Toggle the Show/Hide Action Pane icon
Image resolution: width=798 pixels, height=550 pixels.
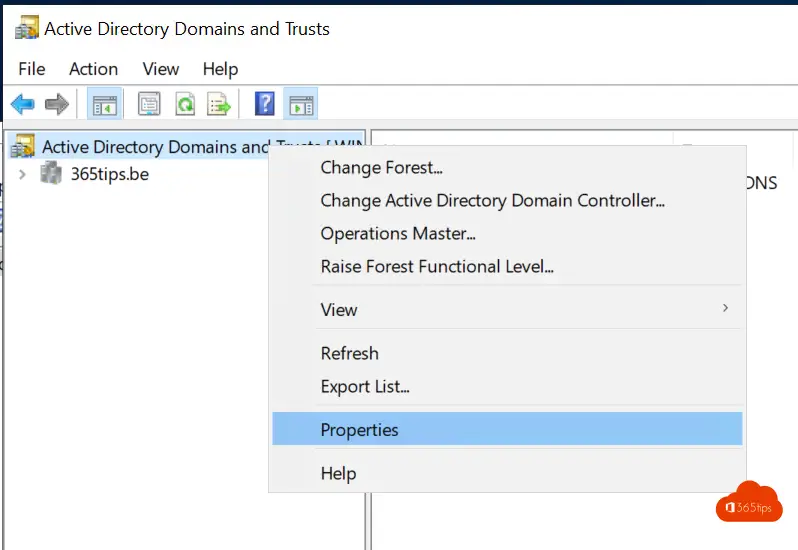301,104
